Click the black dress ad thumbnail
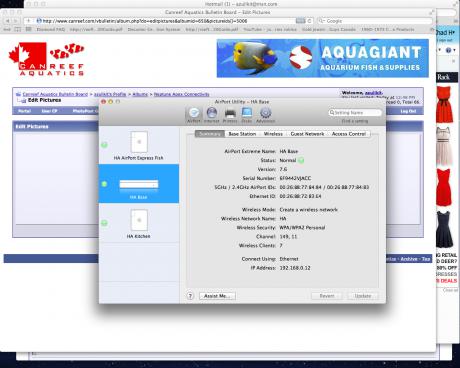The height and width of the screenshot is (368, 460). point(445,229)
